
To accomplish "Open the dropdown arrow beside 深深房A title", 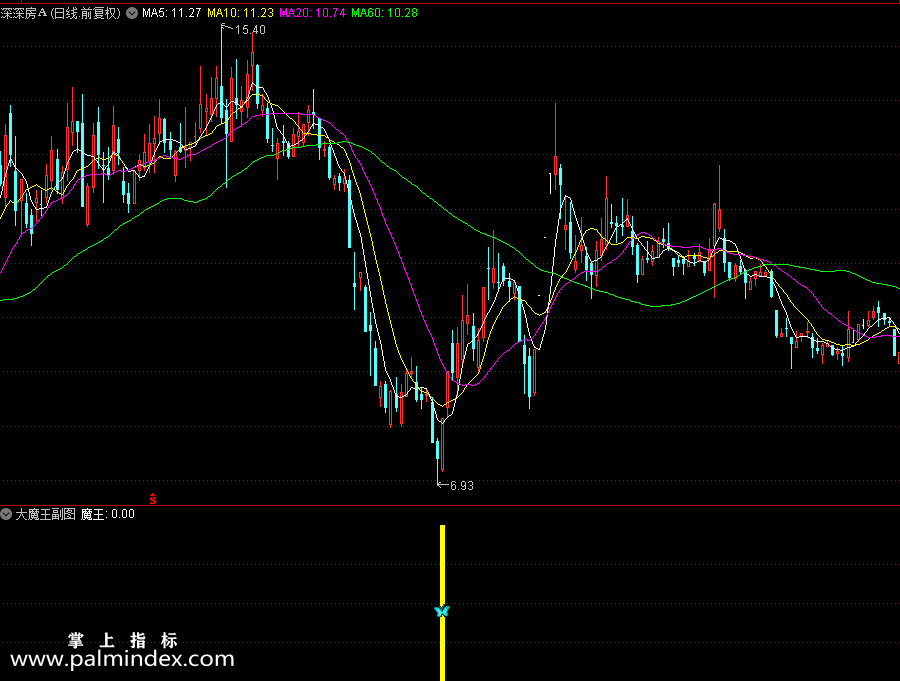I will point(132,13).
